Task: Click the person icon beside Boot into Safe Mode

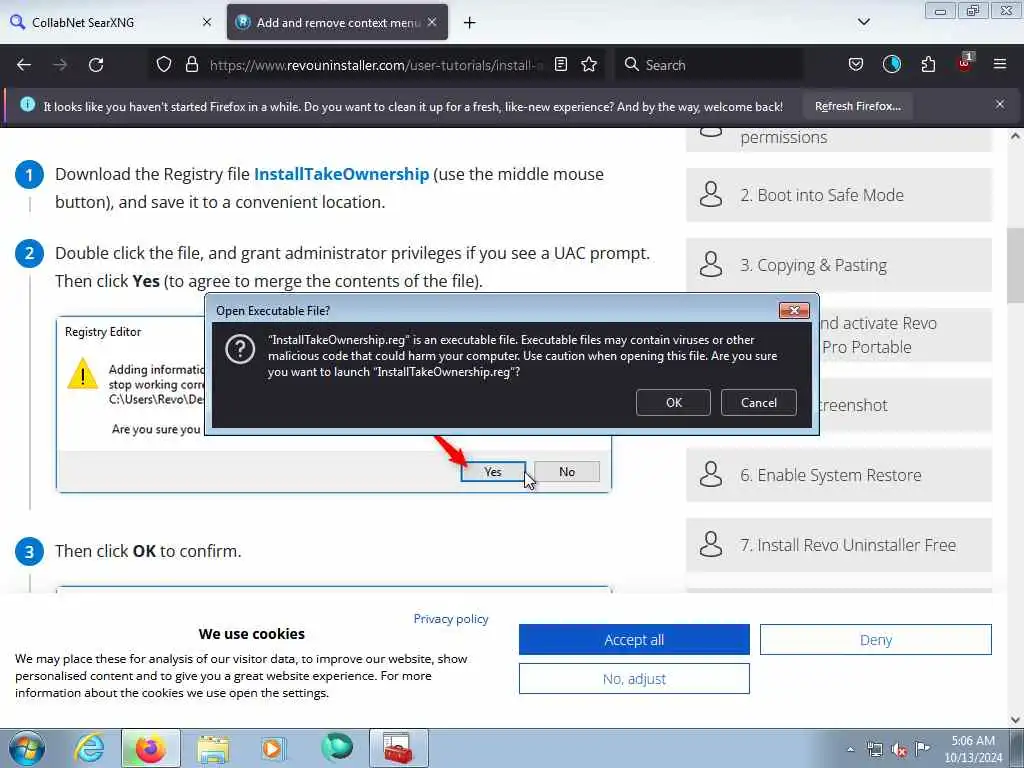Action: point(711,195)
